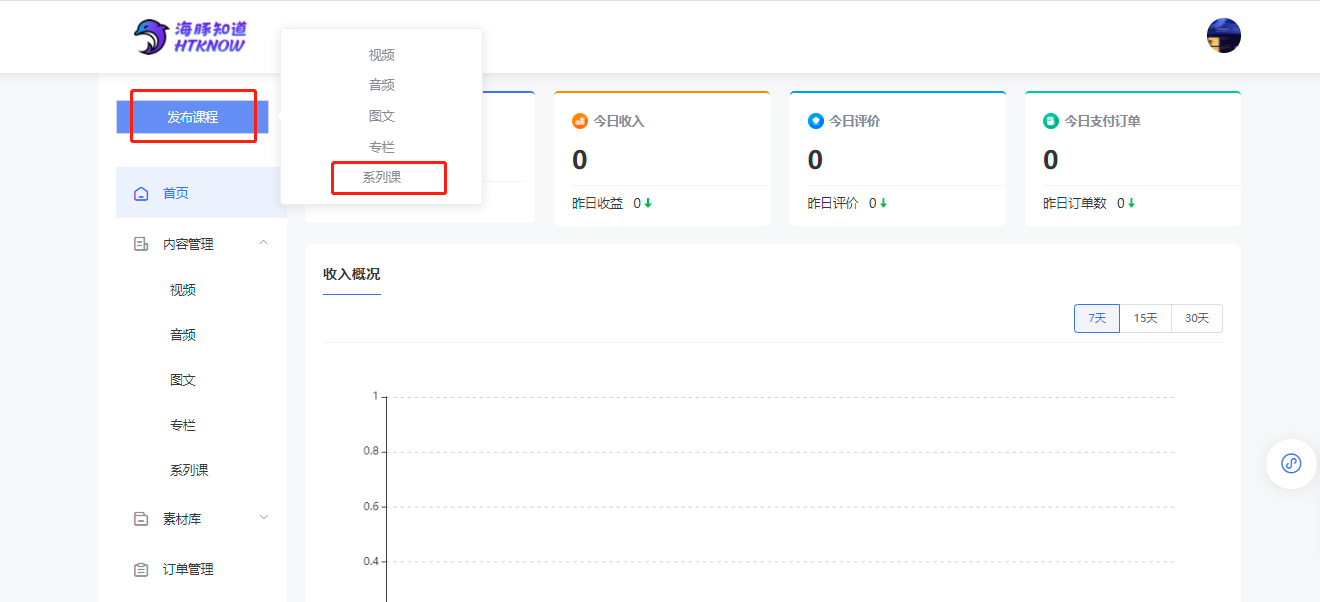
Task: Click the 昨日收益 label
Action: [x=598, y=203]
